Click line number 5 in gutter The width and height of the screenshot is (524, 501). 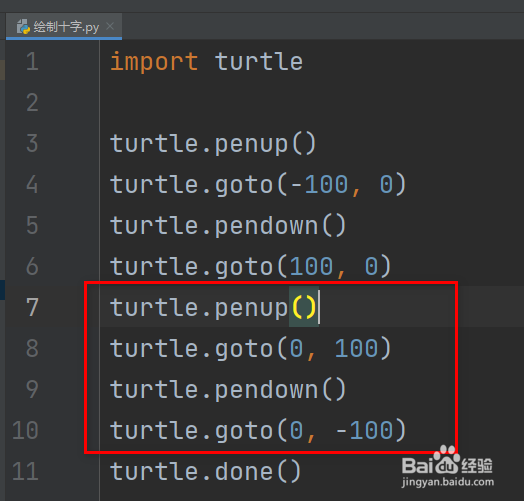click(32, 225)
